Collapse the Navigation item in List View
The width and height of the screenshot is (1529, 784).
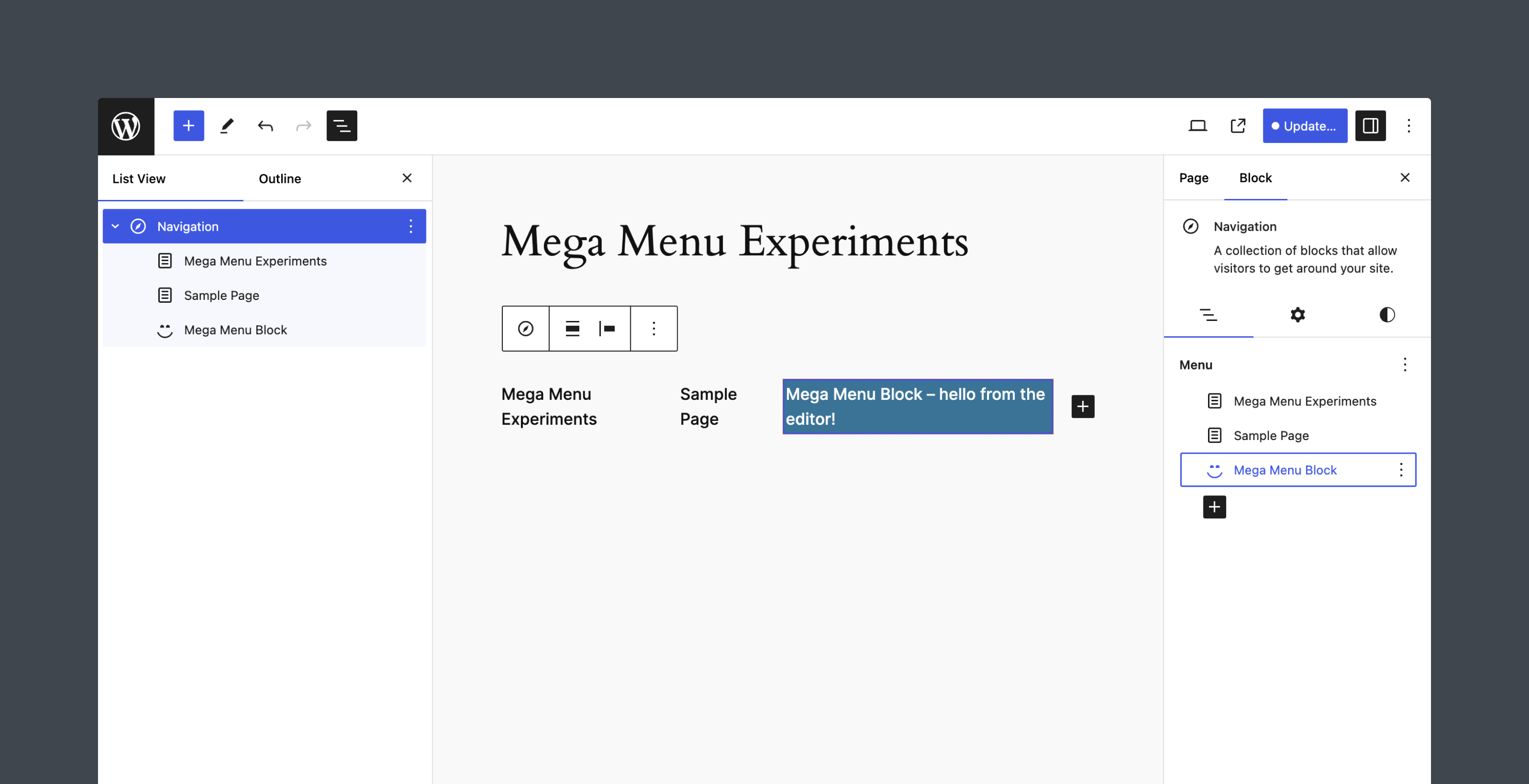point(116,226)
